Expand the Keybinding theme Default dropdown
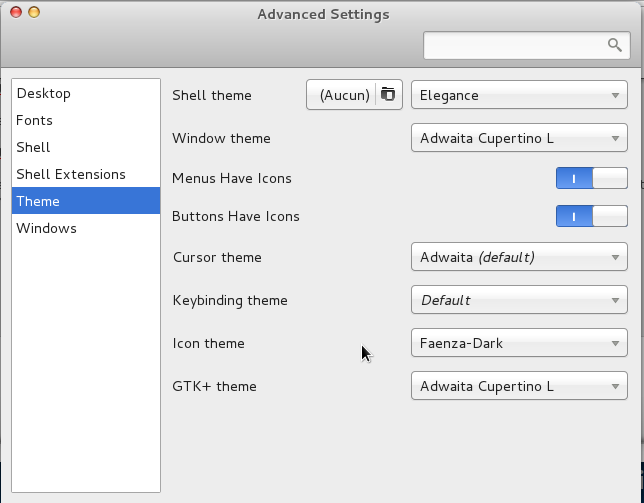 point(519,300)
